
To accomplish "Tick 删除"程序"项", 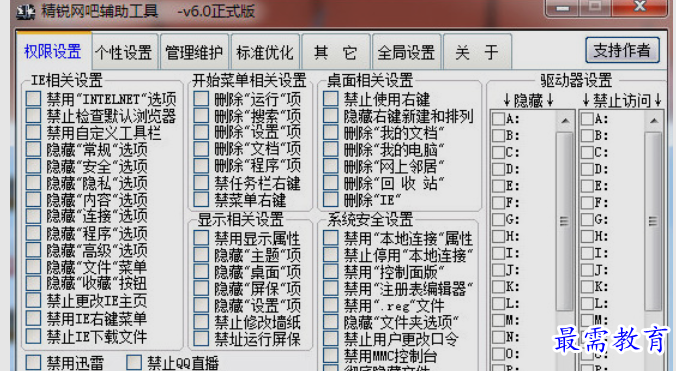I will point(201,165).
